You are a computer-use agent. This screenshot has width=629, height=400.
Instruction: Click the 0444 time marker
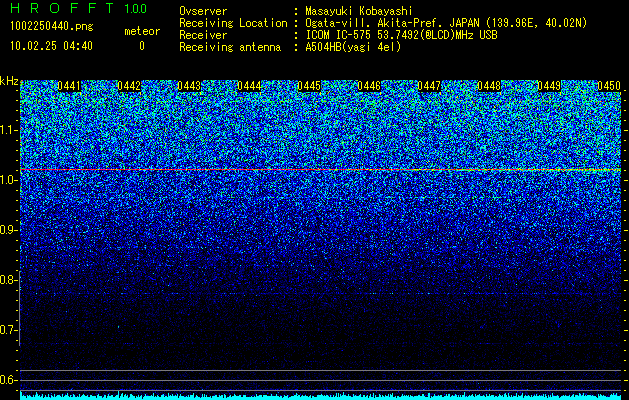pyautogui.click(x=249, y=86)
